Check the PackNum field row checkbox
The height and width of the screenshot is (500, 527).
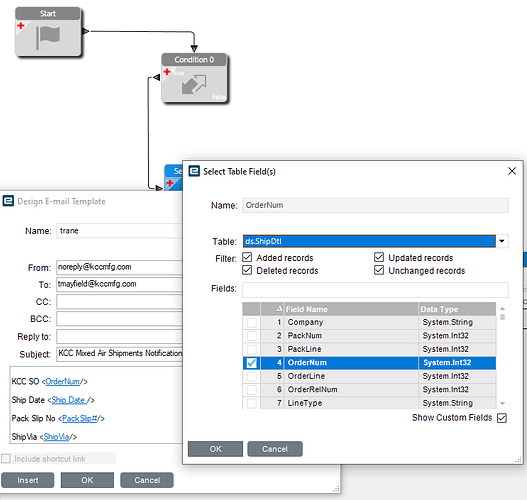tap(251, 336)
